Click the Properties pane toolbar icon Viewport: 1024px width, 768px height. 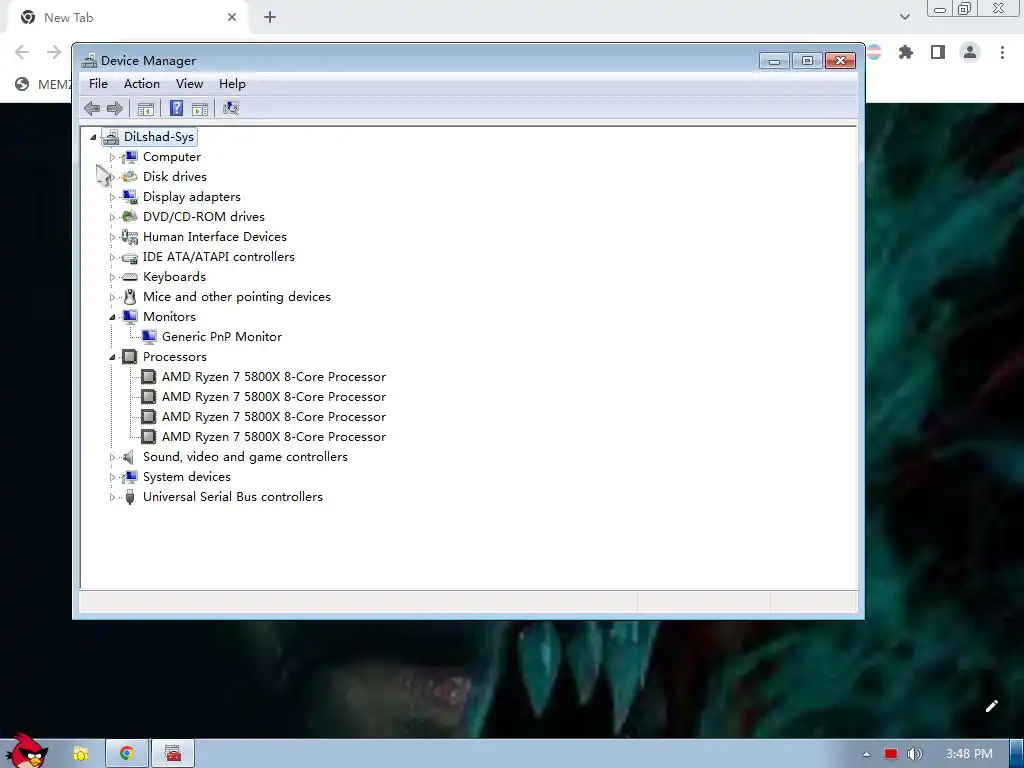[200, 108]
